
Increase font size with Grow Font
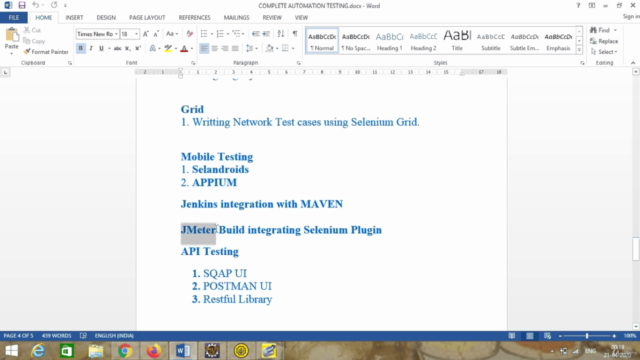pos(146,34)
